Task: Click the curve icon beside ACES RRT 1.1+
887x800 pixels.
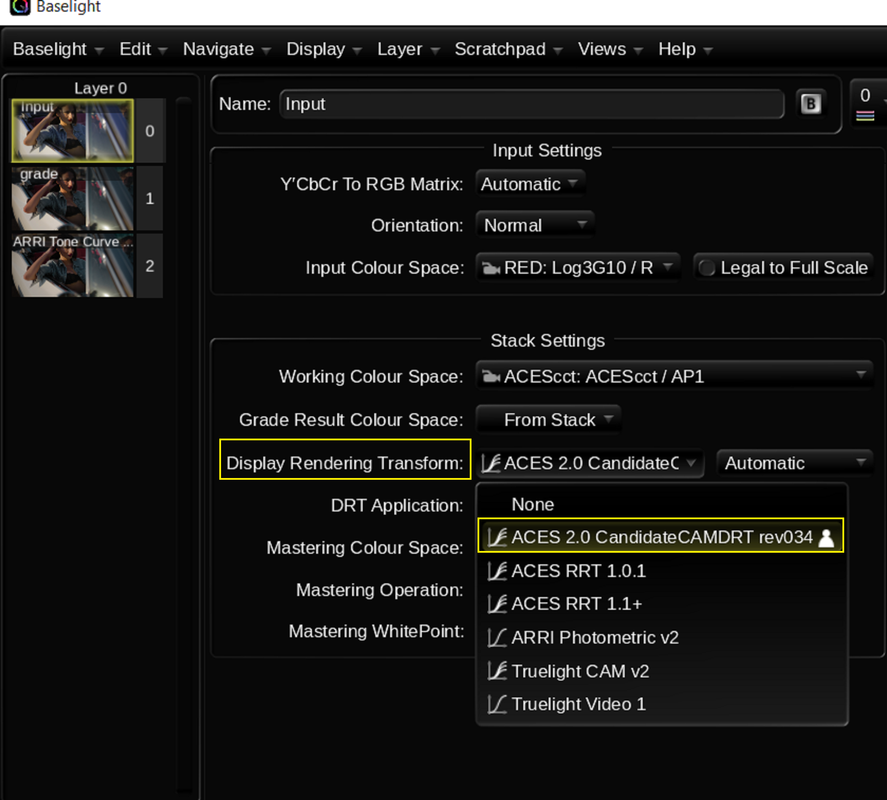Action: click(497, 604)
